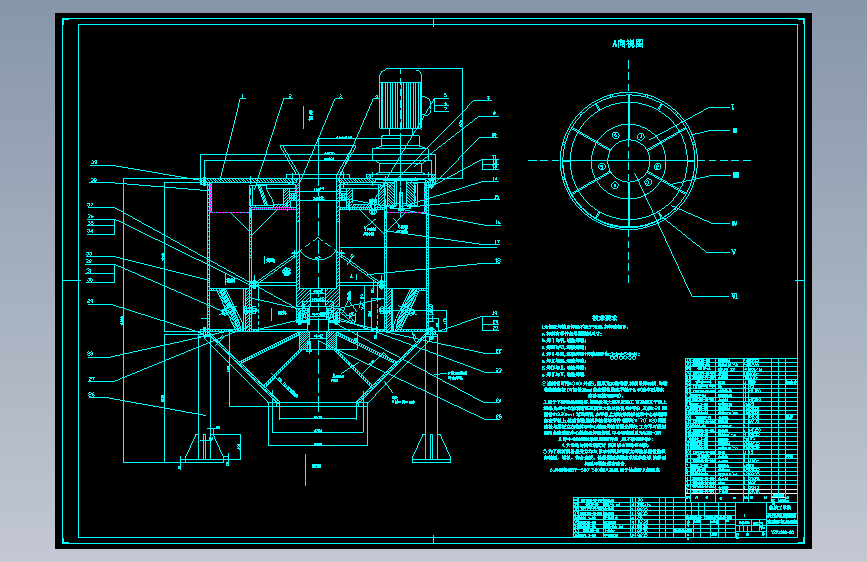Screen dimensions: 867x562
Task: Click part balloon number 1 at top
Action: click(242, 97)
